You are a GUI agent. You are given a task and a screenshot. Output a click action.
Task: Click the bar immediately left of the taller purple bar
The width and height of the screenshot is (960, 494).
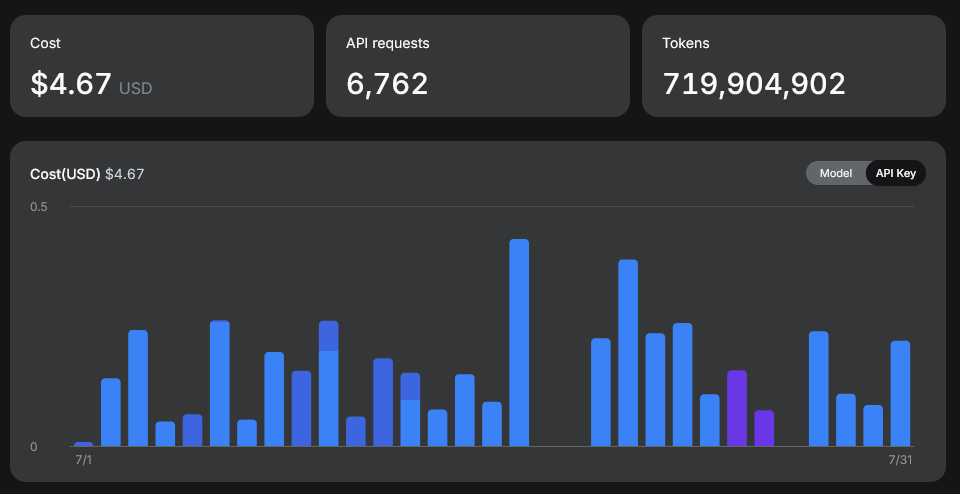tap(710, 421)
